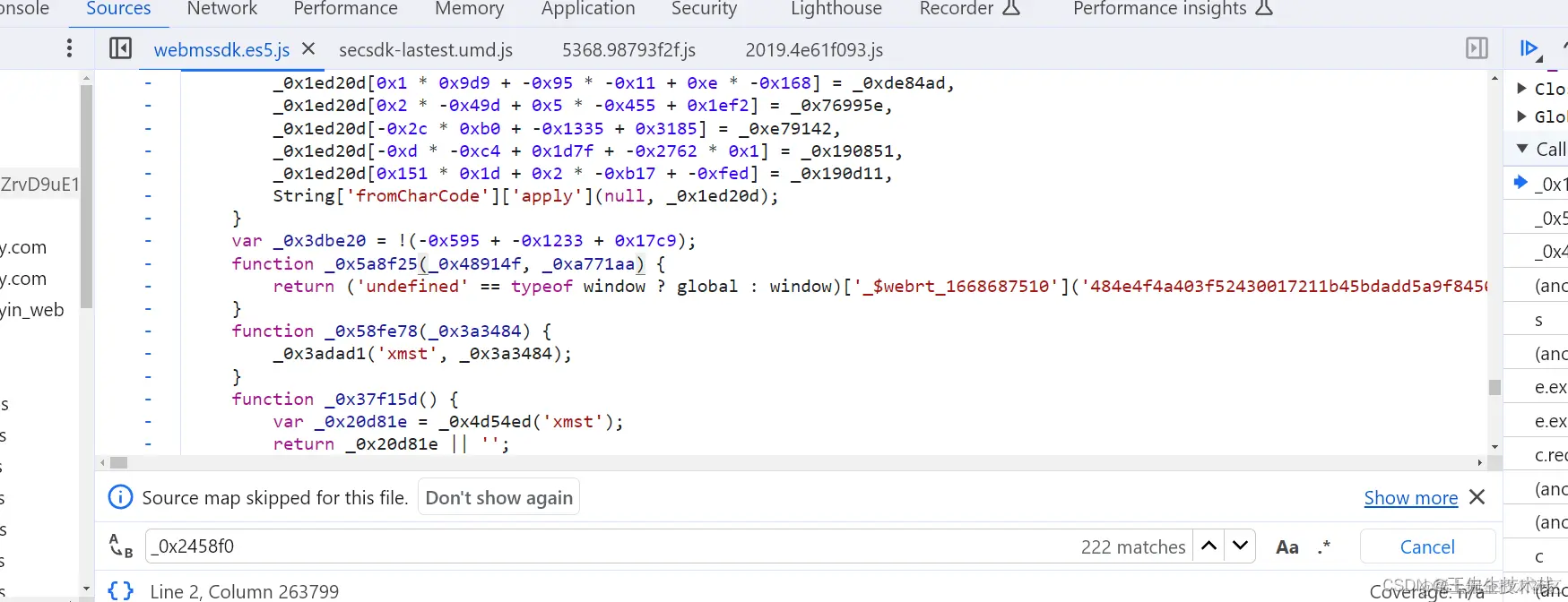This screenshot has height=602, width=1568.
Task: Open the Performance insights tab
Action: 1173,9
